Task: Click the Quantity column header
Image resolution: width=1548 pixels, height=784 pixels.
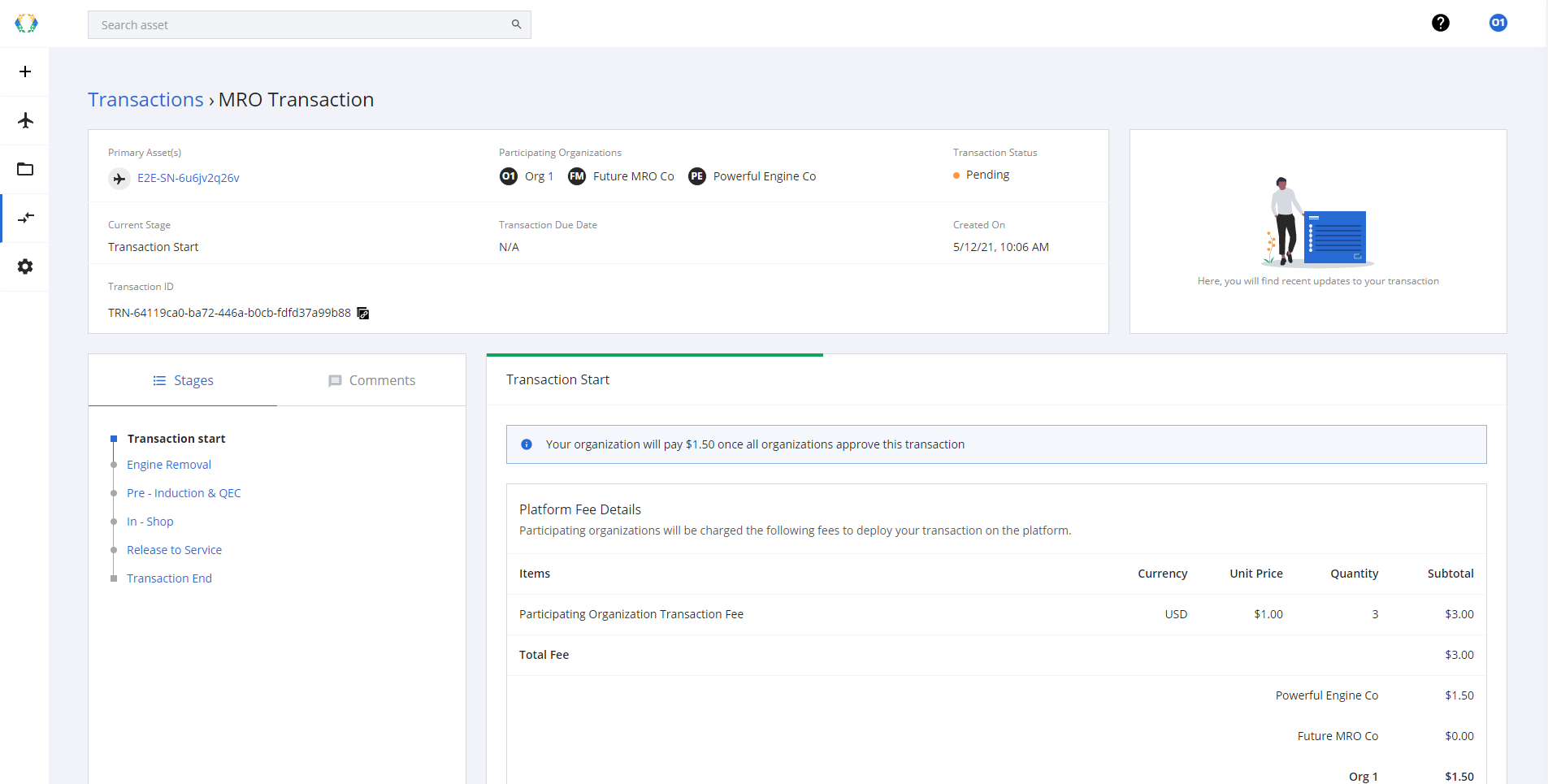Action: [x=1354, y=574]
